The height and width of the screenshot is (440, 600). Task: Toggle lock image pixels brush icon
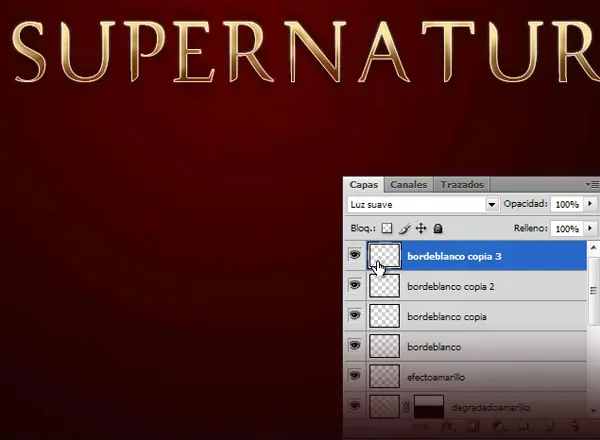(404, 228)
